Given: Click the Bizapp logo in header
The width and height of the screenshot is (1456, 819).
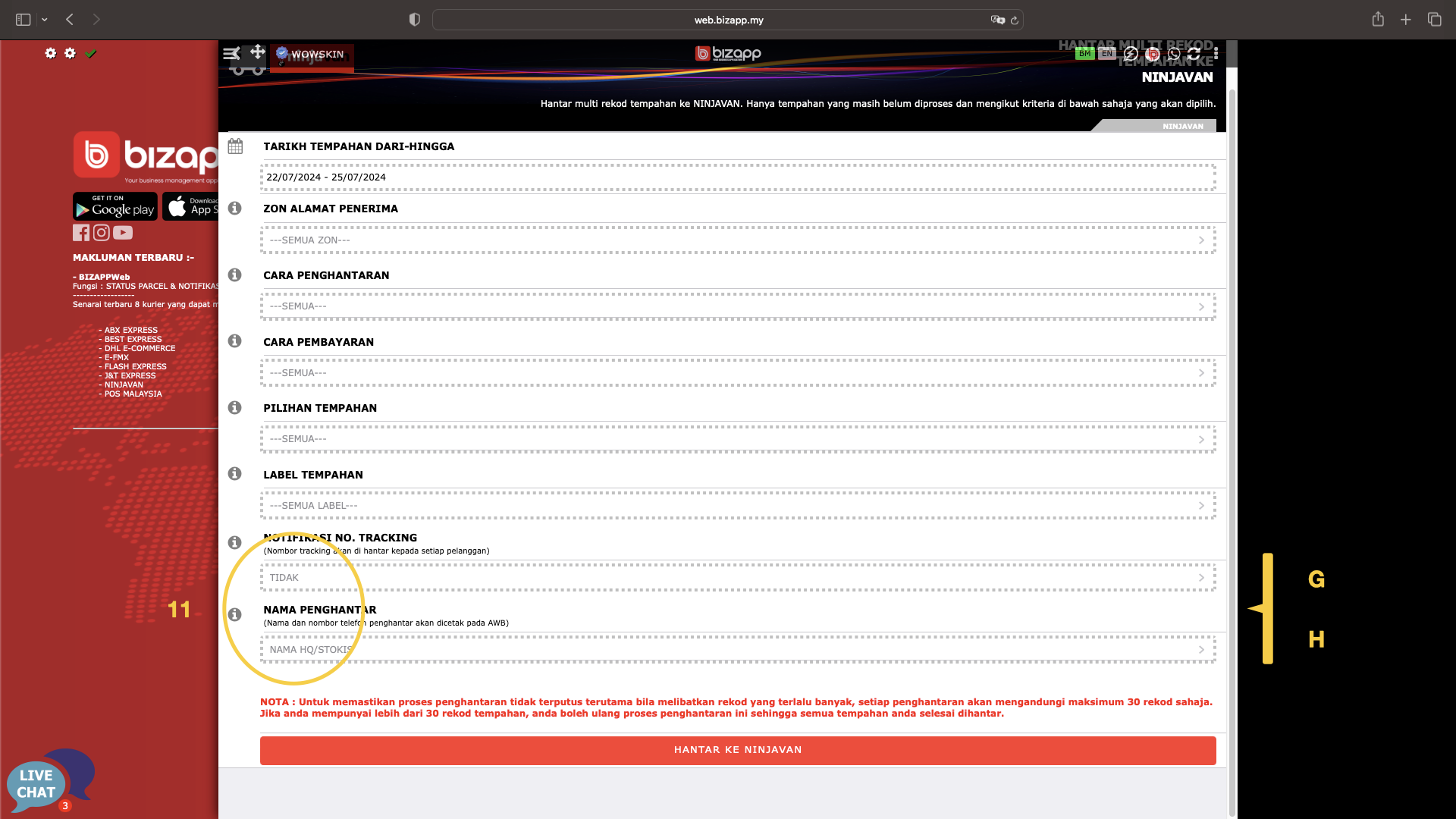Looking at the screenshot, I should [x=728, y=53].
